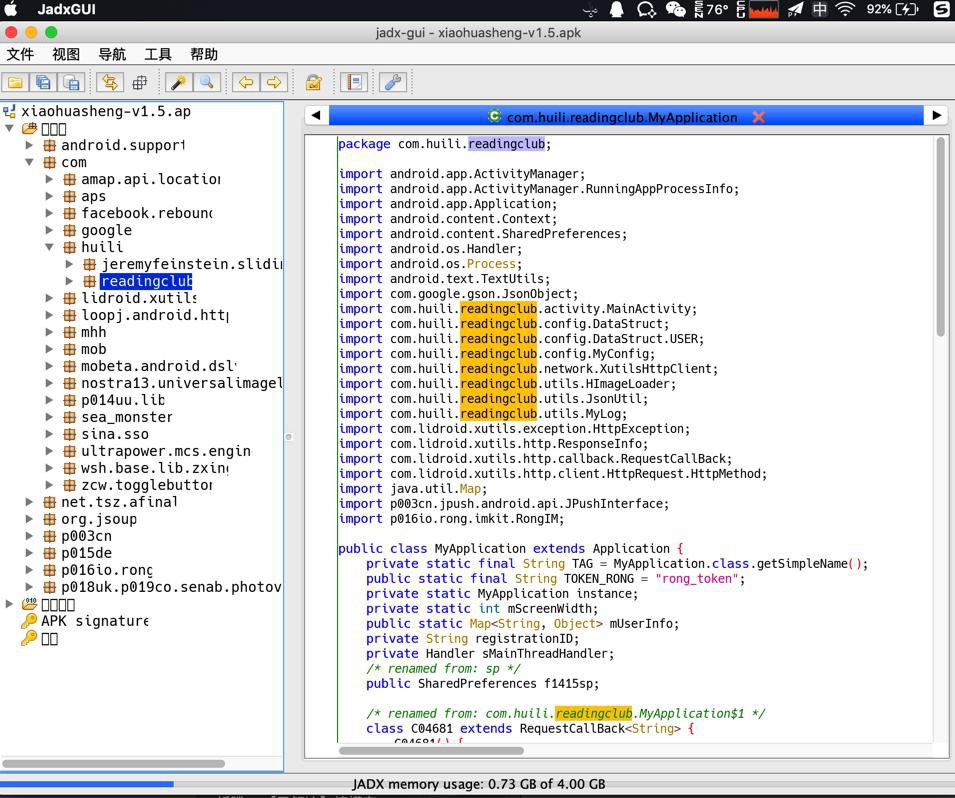Screen dimensions: 955x798
Task: Open the log viewer notebook icon
Action: [353, 83]
